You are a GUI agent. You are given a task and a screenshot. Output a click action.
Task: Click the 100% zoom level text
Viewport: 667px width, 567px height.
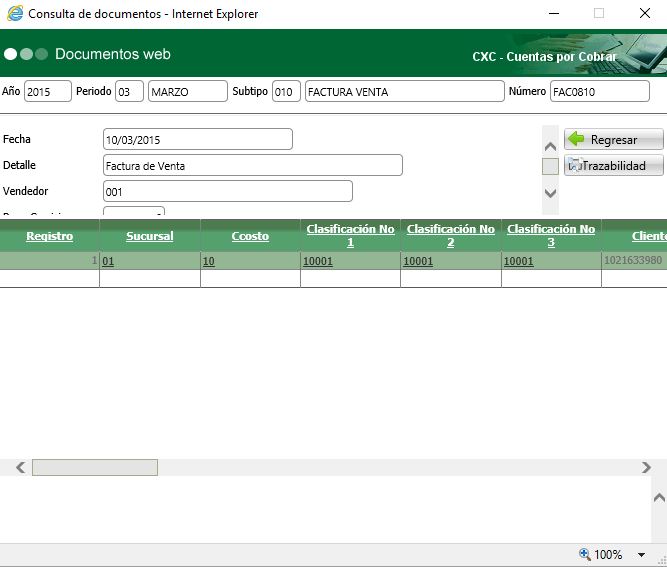coord(608,554)
